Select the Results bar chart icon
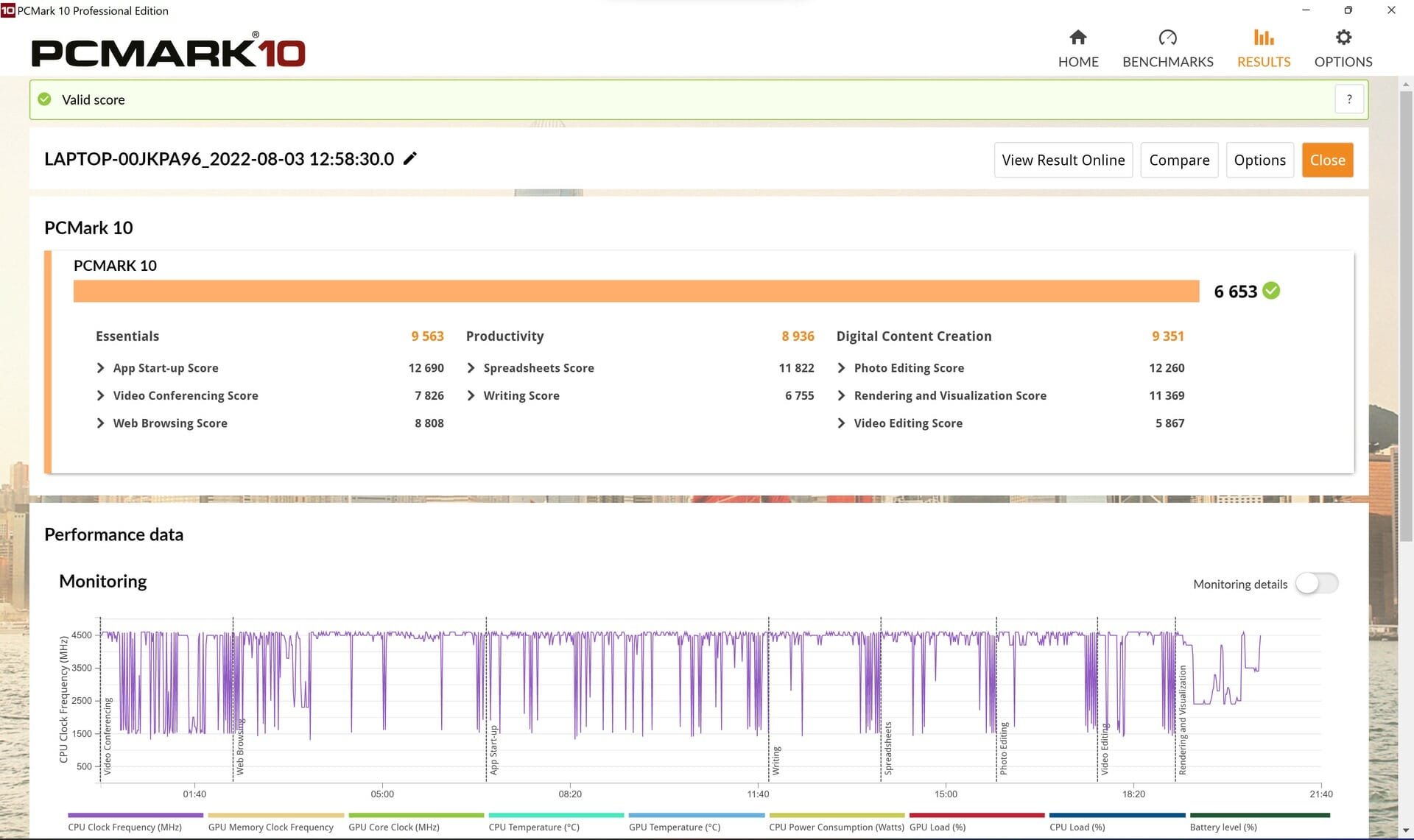 (x=1264, y=38)
